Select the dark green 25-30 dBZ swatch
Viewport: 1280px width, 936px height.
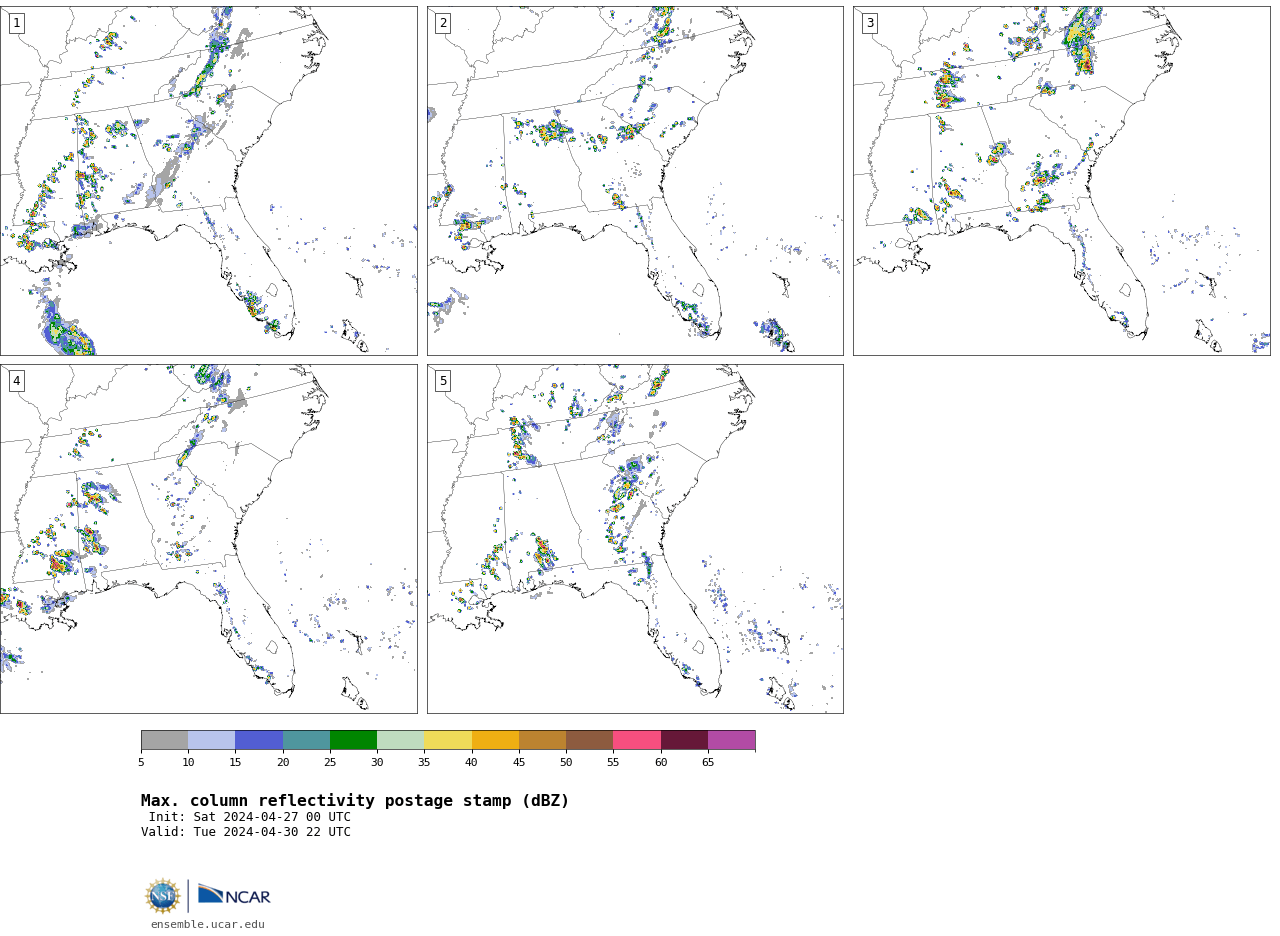[353, 740]
